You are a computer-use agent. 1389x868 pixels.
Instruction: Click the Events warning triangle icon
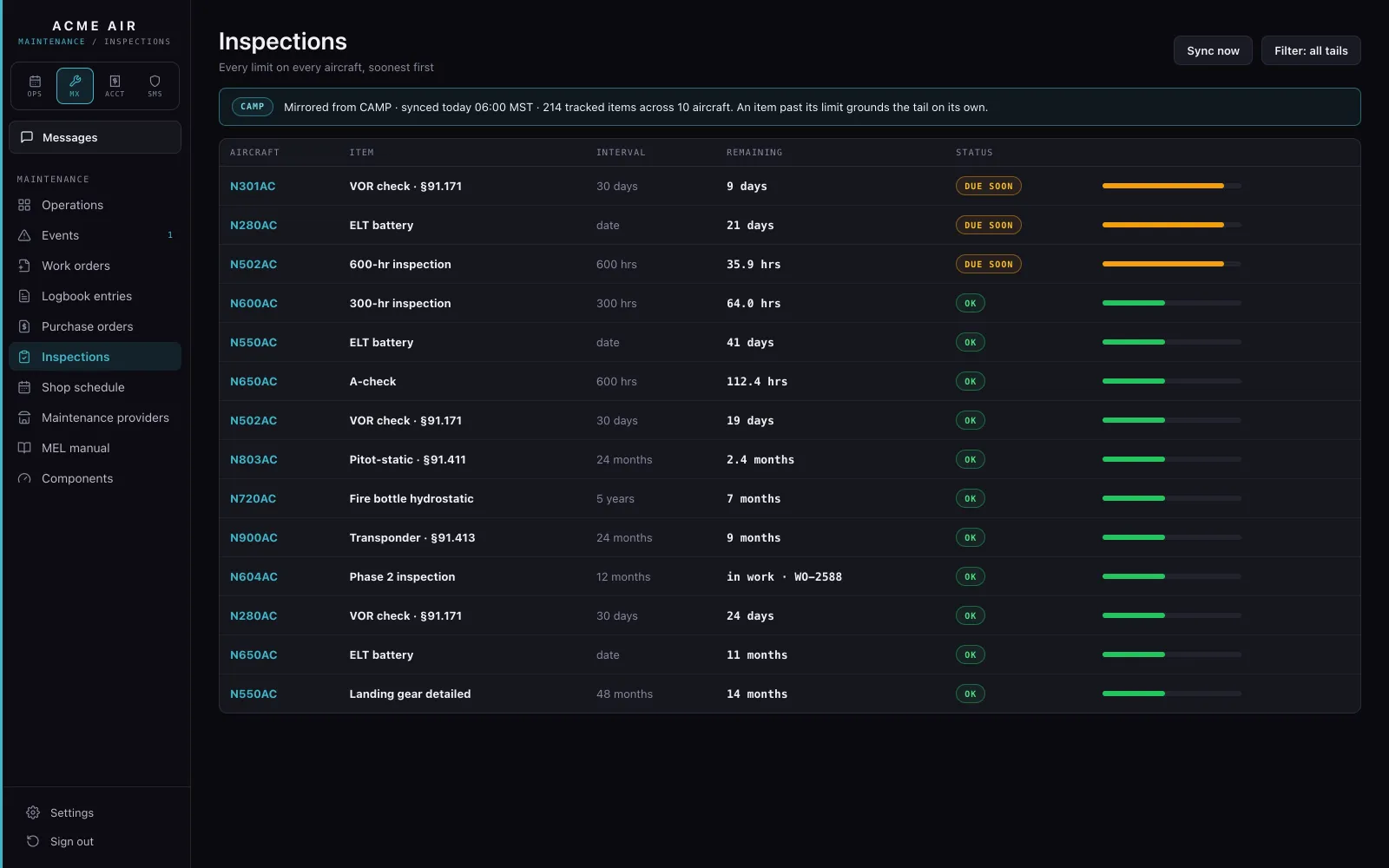pyautogui.click(x=24, y=235)
